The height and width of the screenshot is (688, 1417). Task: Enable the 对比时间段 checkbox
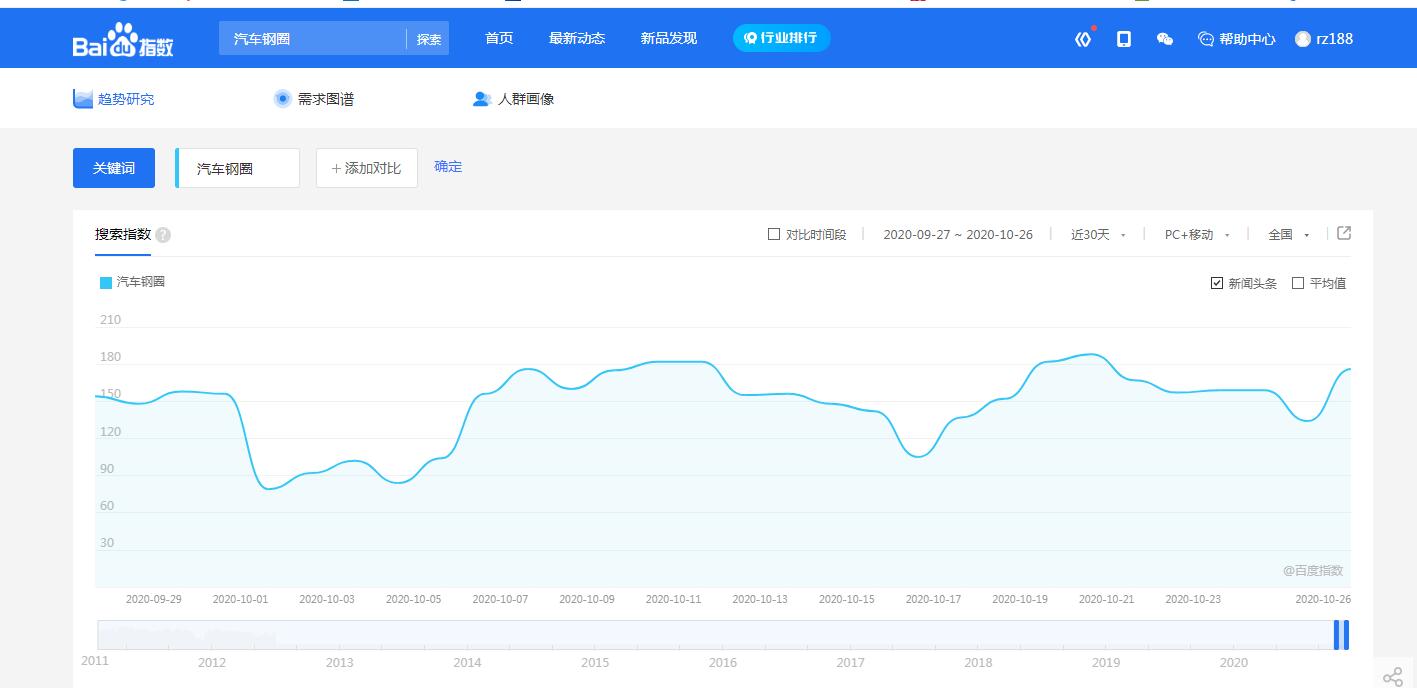click(x=774, y=234)
